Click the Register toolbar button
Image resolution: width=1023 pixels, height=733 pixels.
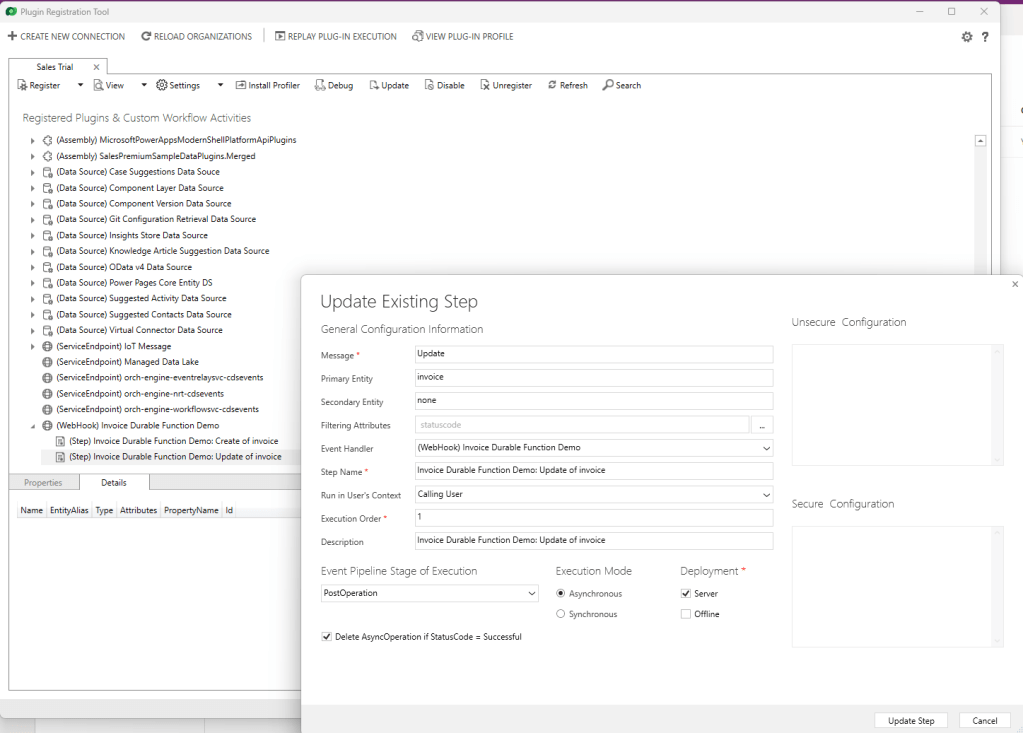(x=38, y=85)
